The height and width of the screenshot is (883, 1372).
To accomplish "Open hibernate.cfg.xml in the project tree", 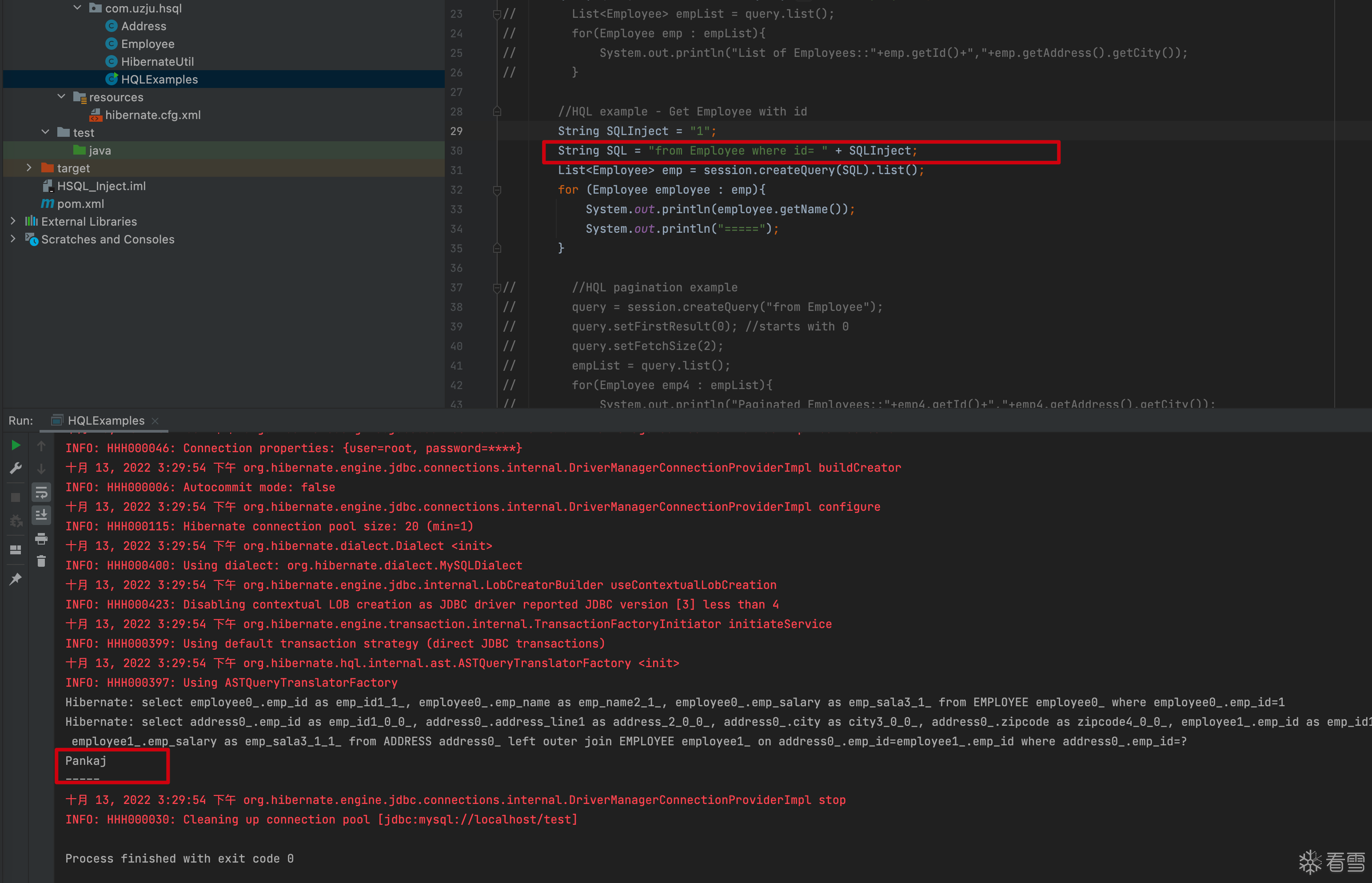I will click(152, 115).
